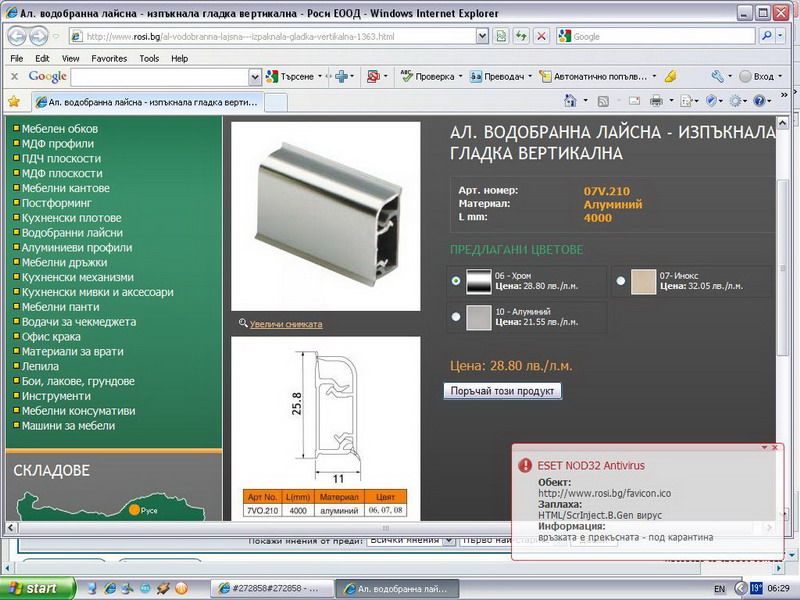The height and width of the screenshot is (600, 800).
Task: Click the Увеличи снимката link
Action: coord(286,324)
